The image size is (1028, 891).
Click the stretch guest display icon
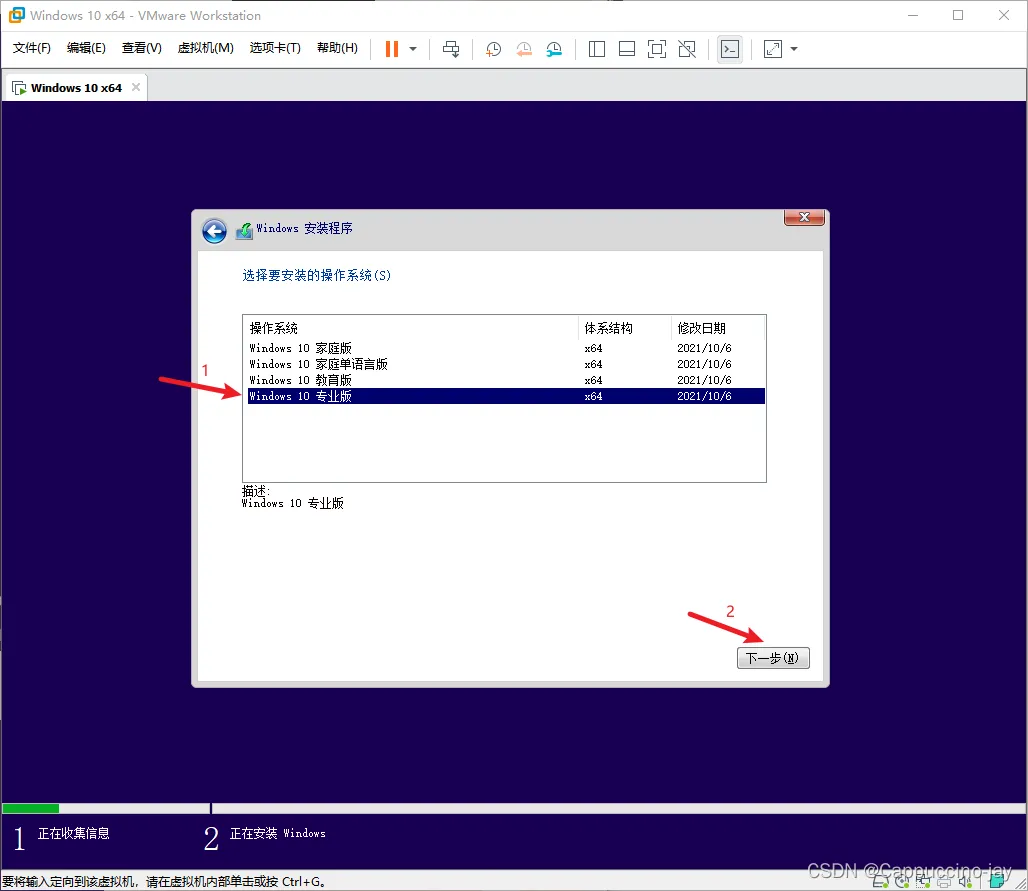pyautogui.click(x=773, y=49)
